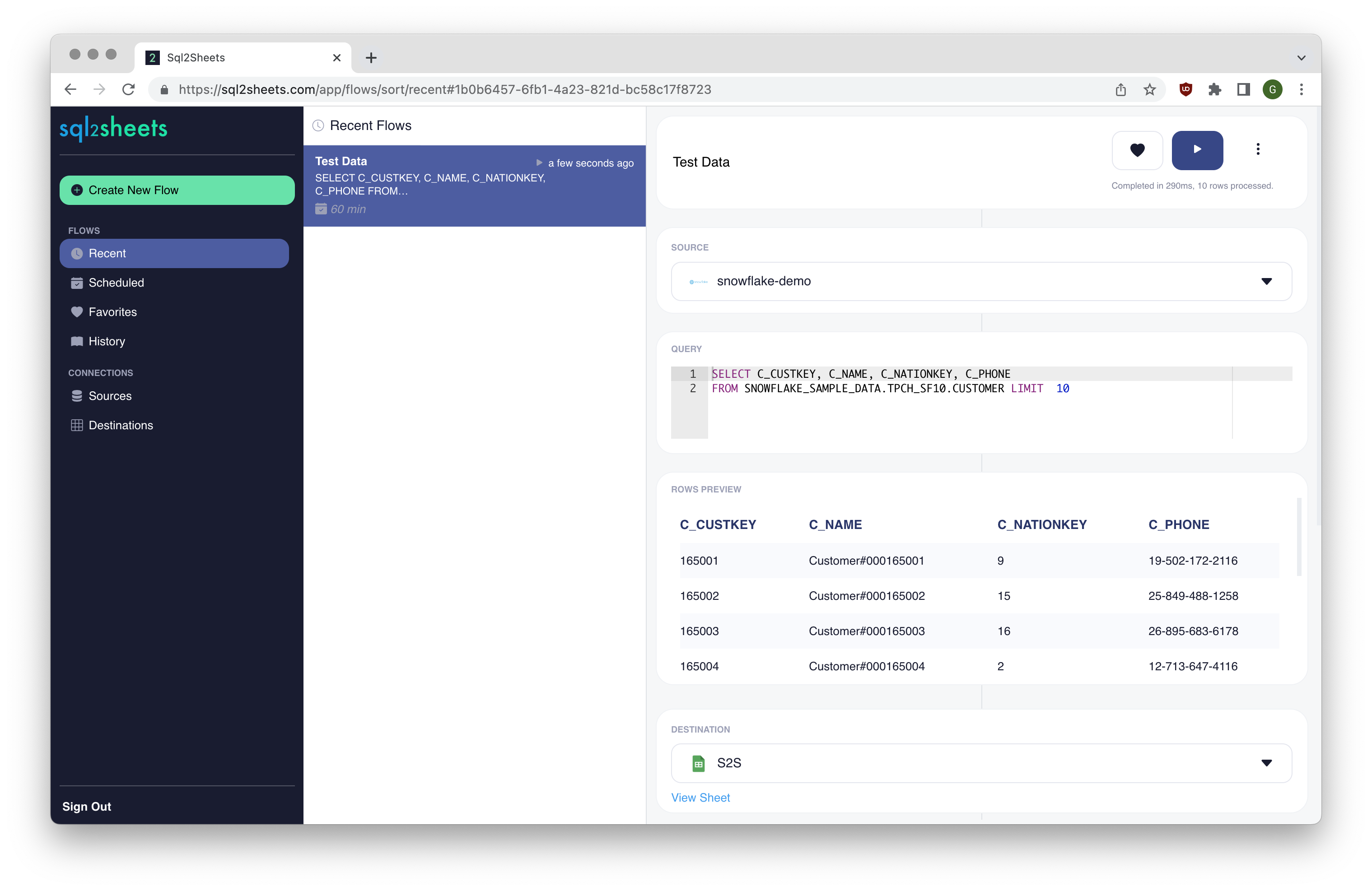
Task: Click the browser back arrow
Action: pyautogui.click(x=70, y=89)
